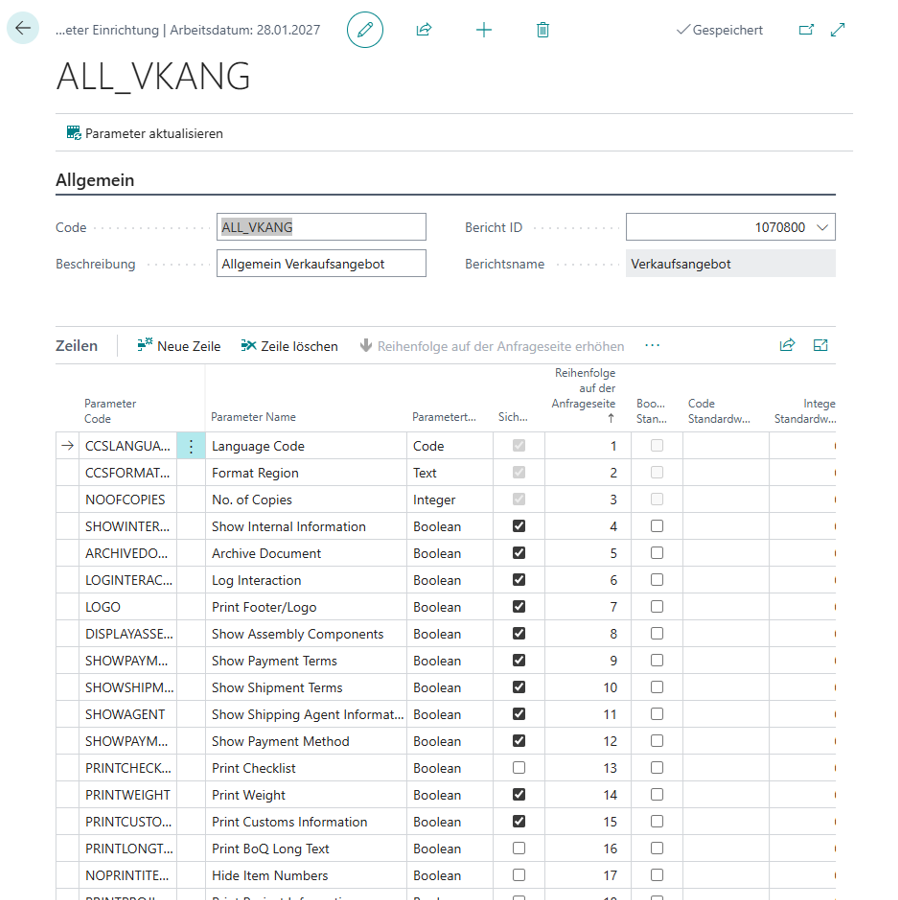Open page in new window icon
The width and height of the screenshot is (898, 900).
click(x=806, y=30)
